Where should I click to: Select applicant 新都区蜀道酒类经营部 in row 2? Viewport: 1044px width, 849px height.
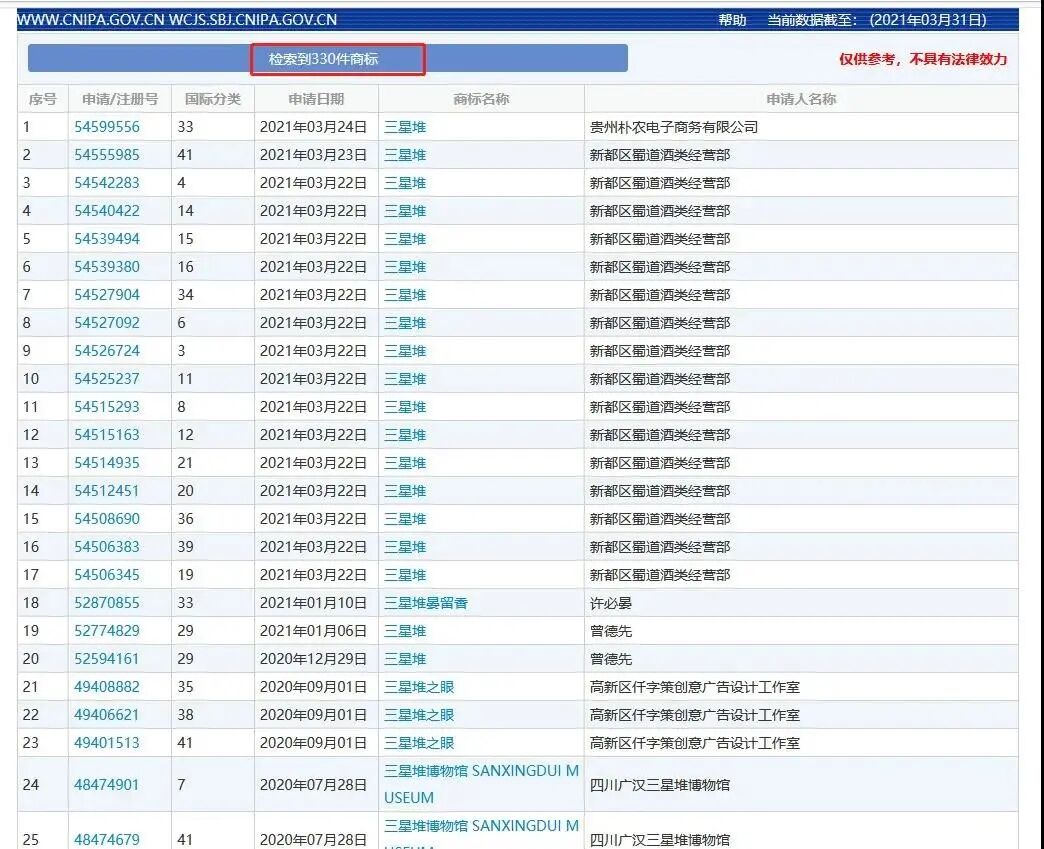(660, 154)
